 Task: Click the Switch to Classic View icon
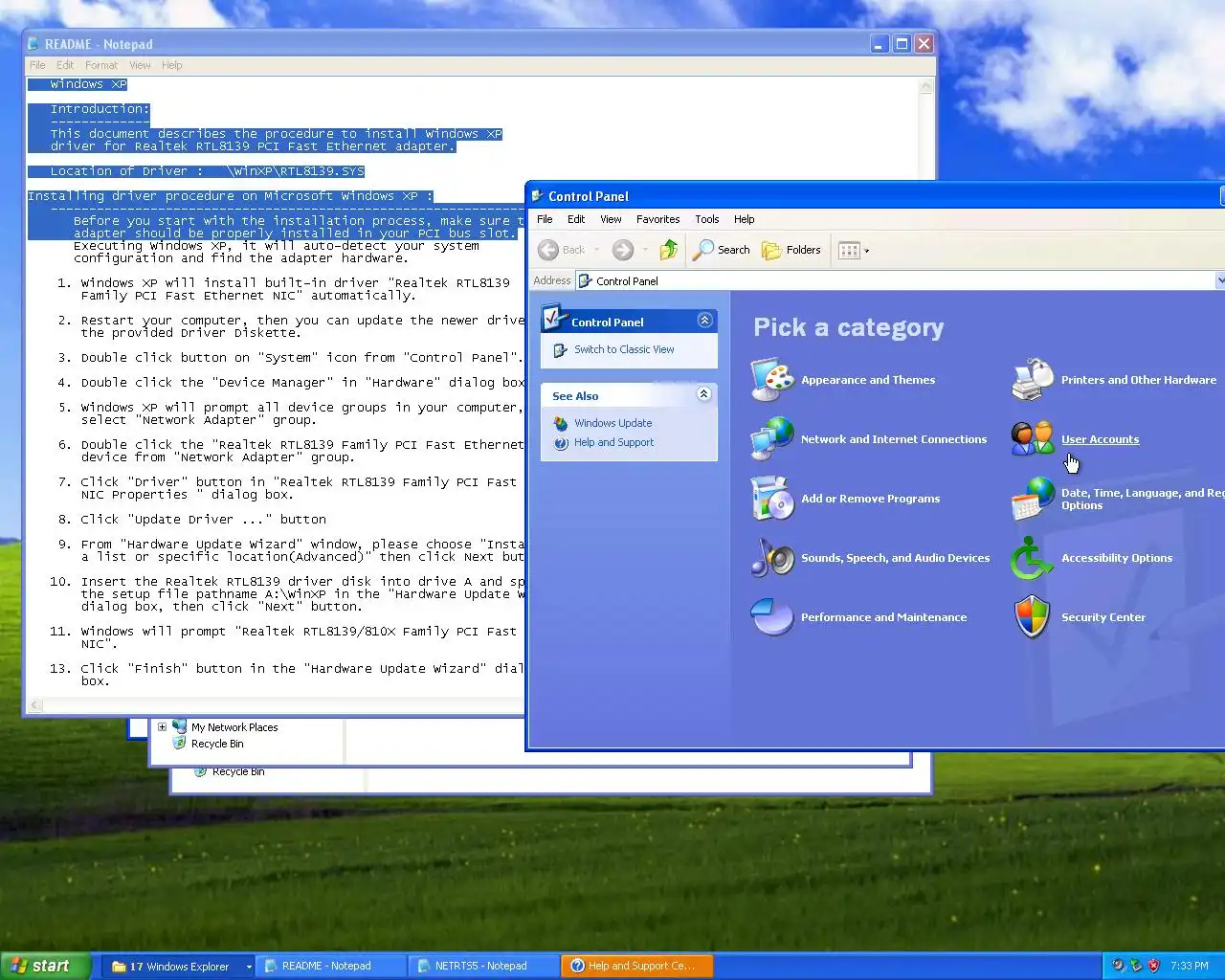pyautogui.click(x=561, y=350)
